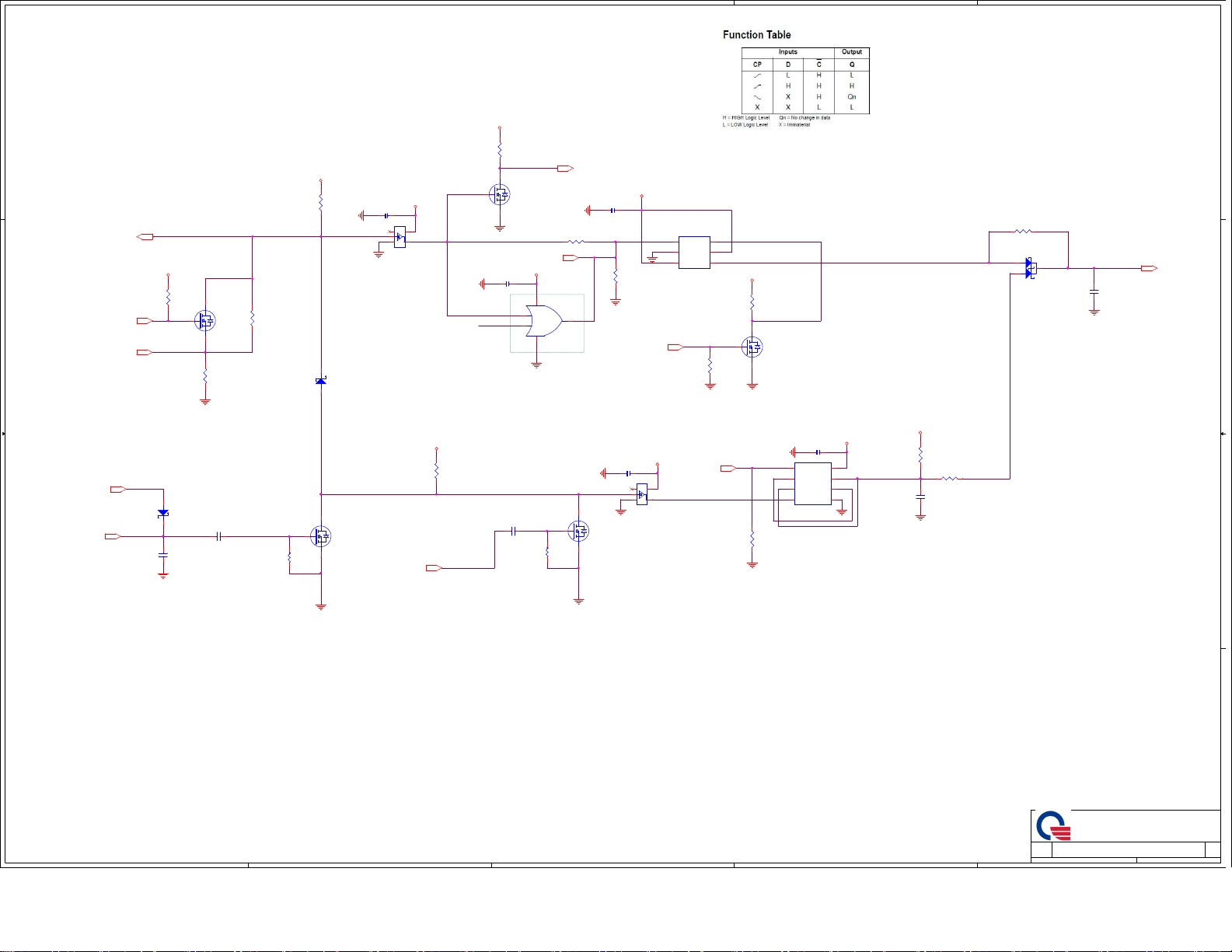The image size is (1232, 952).
Task: Click the "X = Immaterial" note
Action: coord(794,125)
